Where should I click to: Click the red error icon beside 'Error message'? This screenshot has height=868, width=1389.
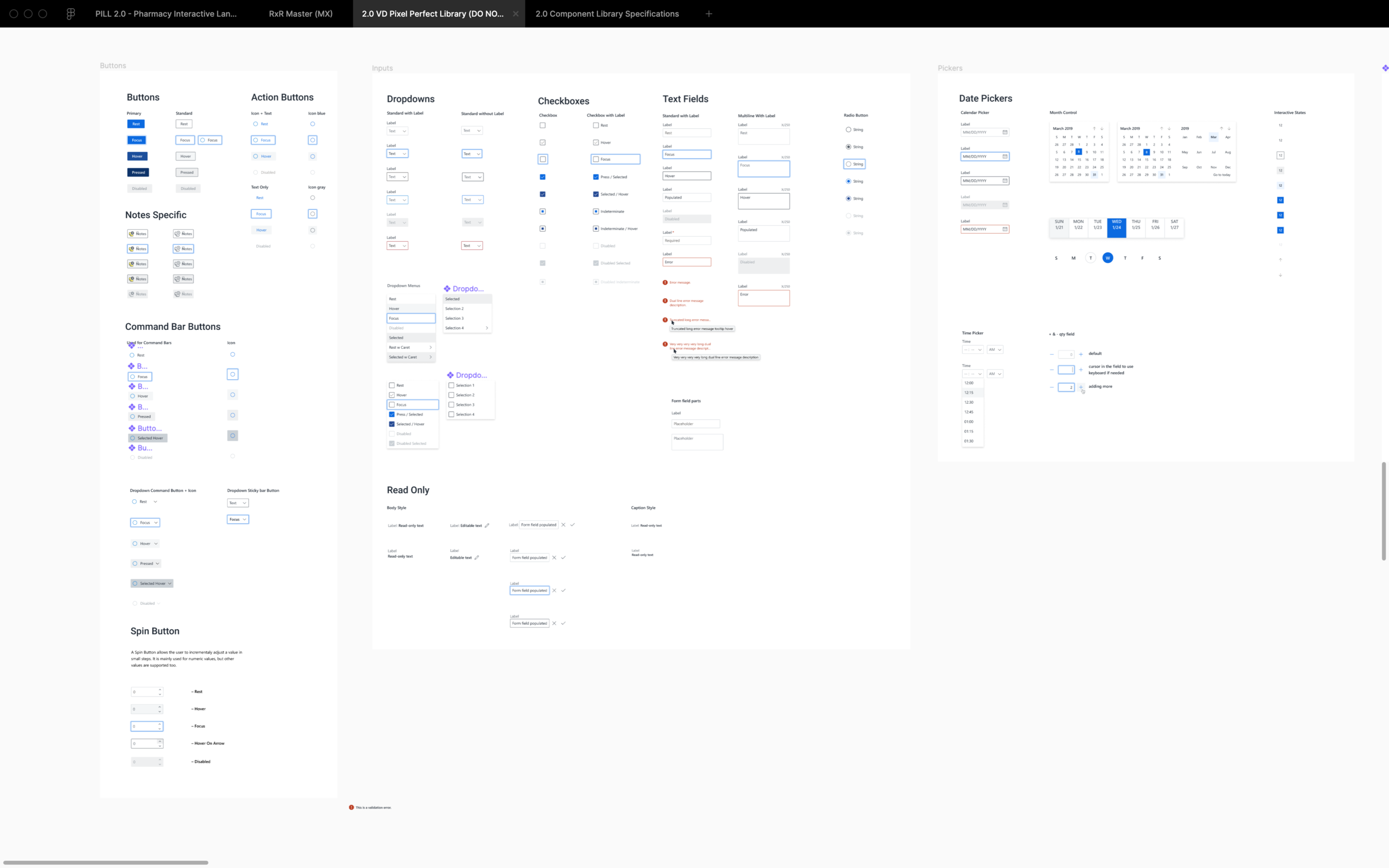click(x=665, y=283)
